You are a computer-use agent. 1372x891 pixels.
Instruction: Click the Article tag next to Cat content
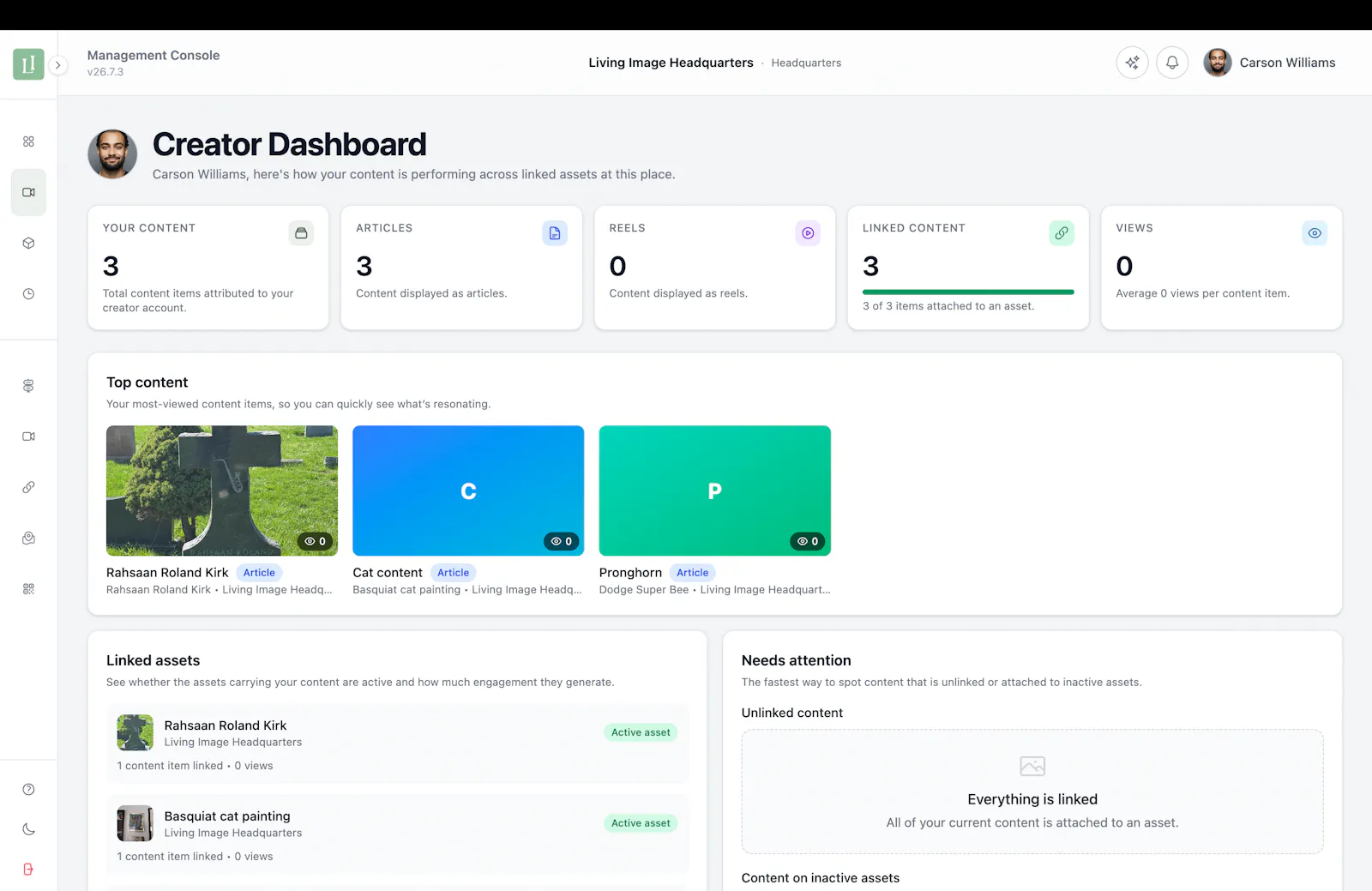click(453, 573)
